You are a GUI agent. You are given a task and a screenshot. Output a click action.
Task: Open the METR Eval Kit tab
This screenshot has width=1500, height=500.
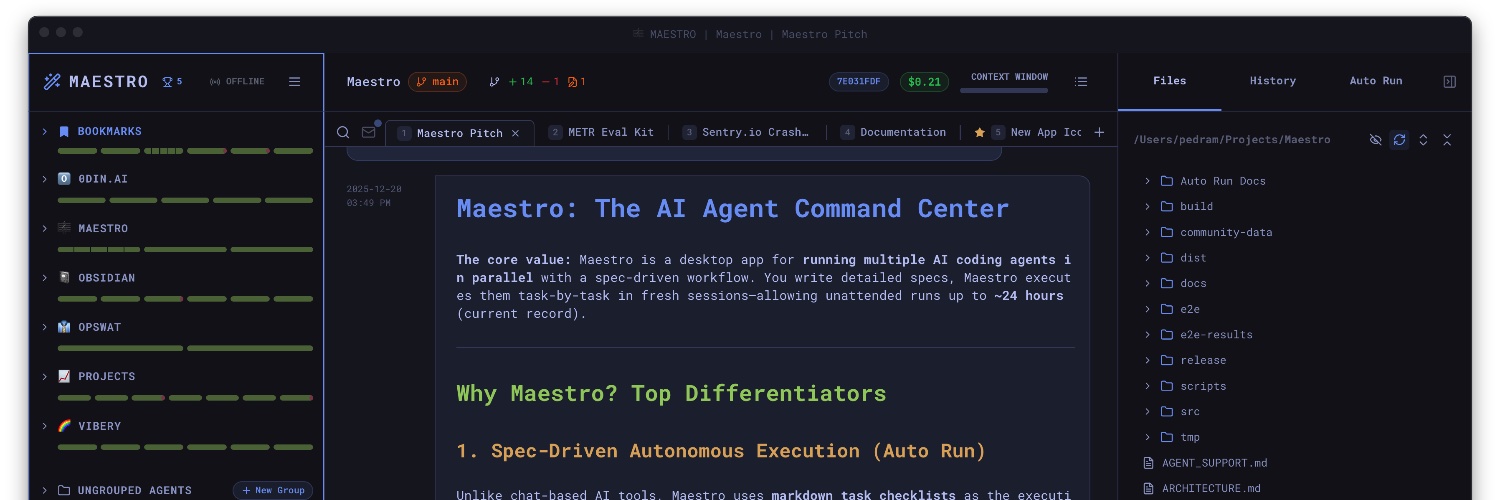(601, 132)
